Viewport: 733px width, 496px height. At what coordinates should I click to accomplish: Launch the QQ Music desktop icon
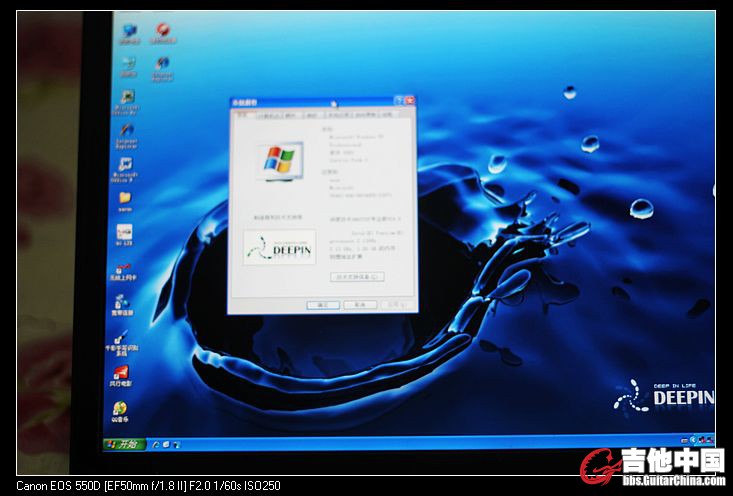(x=120, y=409)
